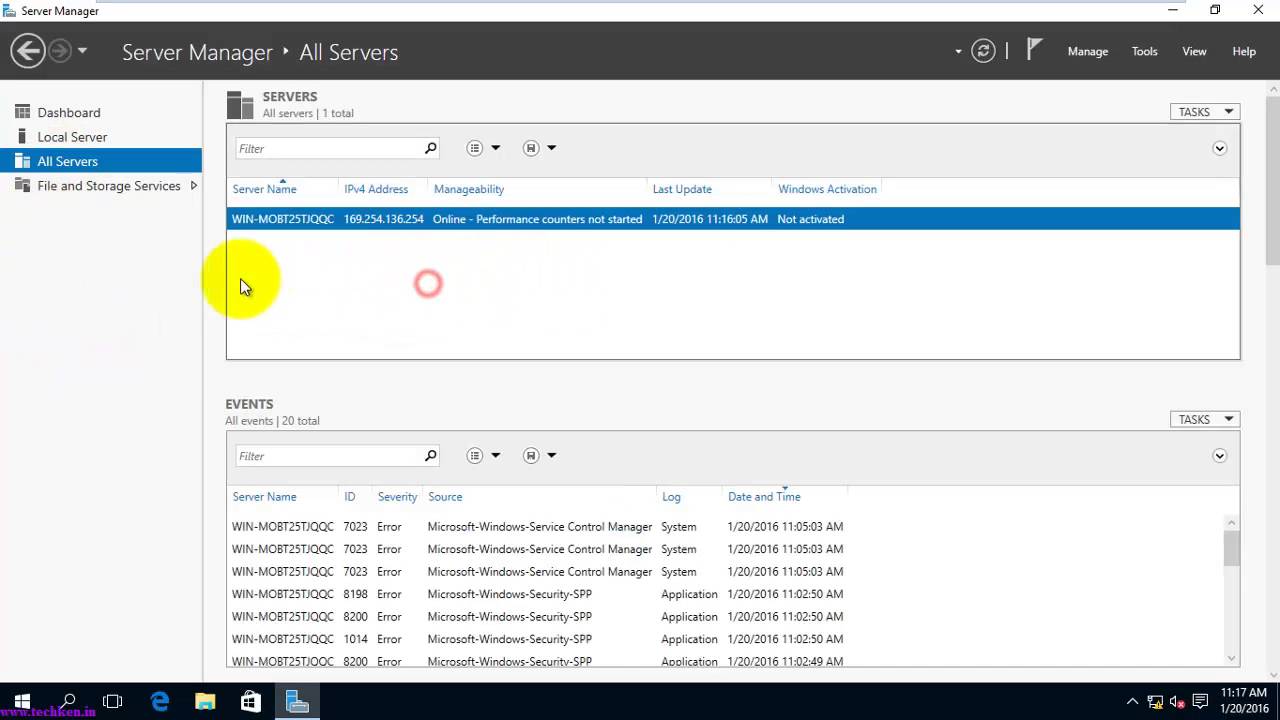Image resolution: width=1280 pixels, height=720 pixels.
Task: Click the Servers filter search magnifier
Action: point(431,148)
